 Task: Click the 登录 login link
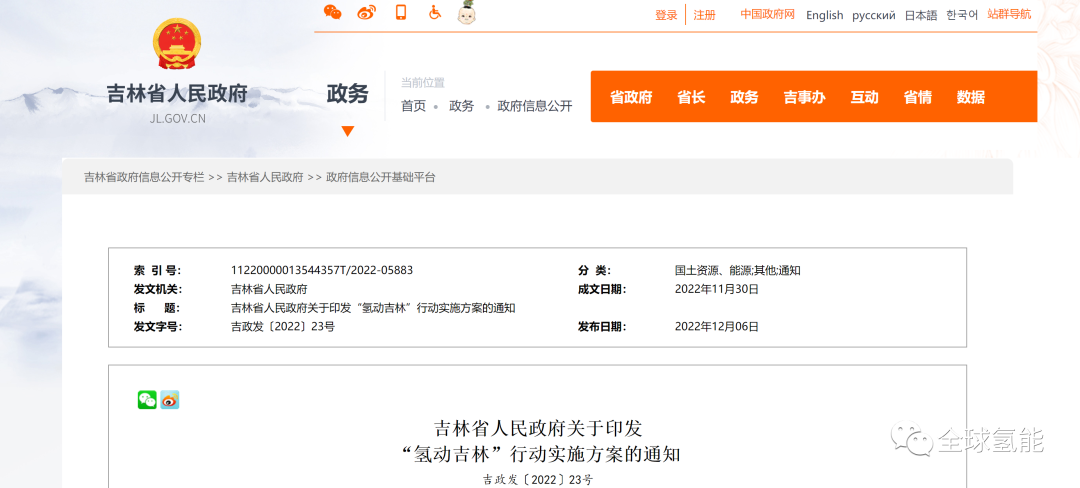[x=666, y=15]
